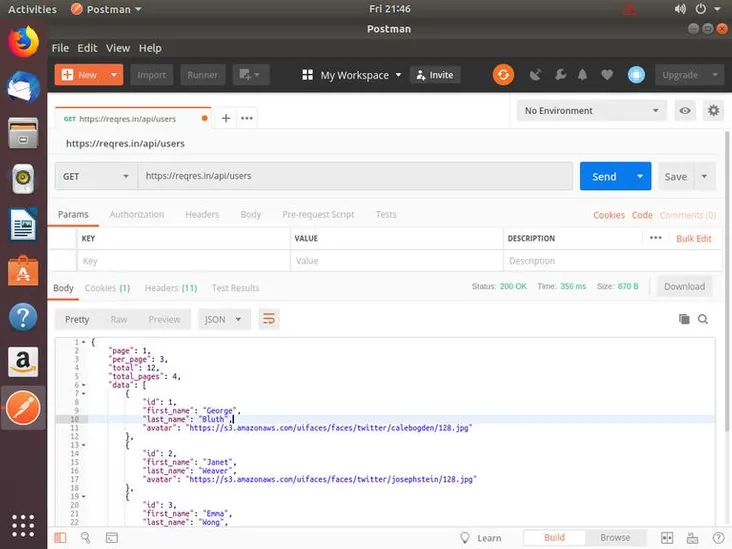Click the Send button
The width and height of the screenshot is (732, 549).
click(605, 176)
